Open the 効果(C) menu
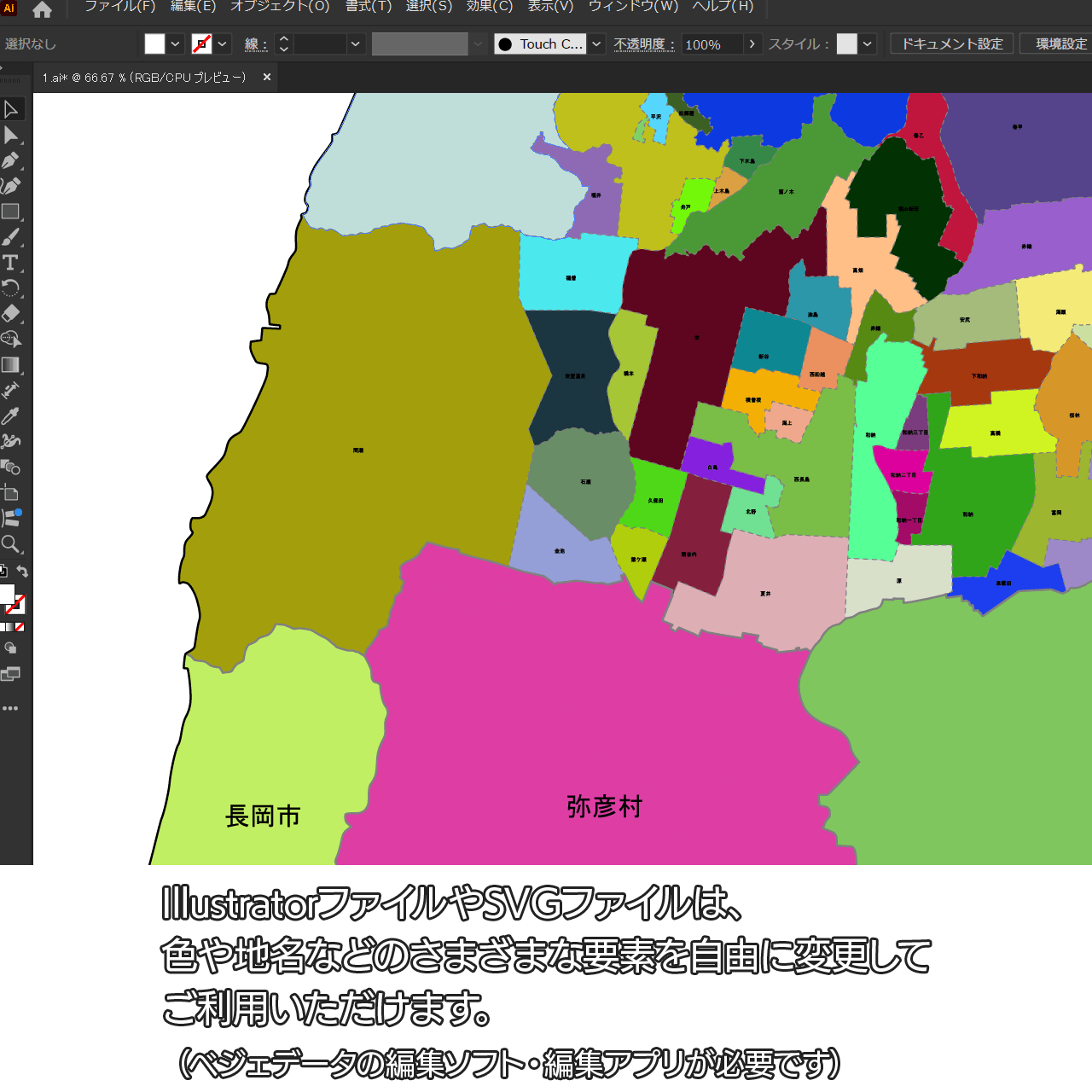The height and width of the screenshot is (1092, 1092). [x=490, y=7]
